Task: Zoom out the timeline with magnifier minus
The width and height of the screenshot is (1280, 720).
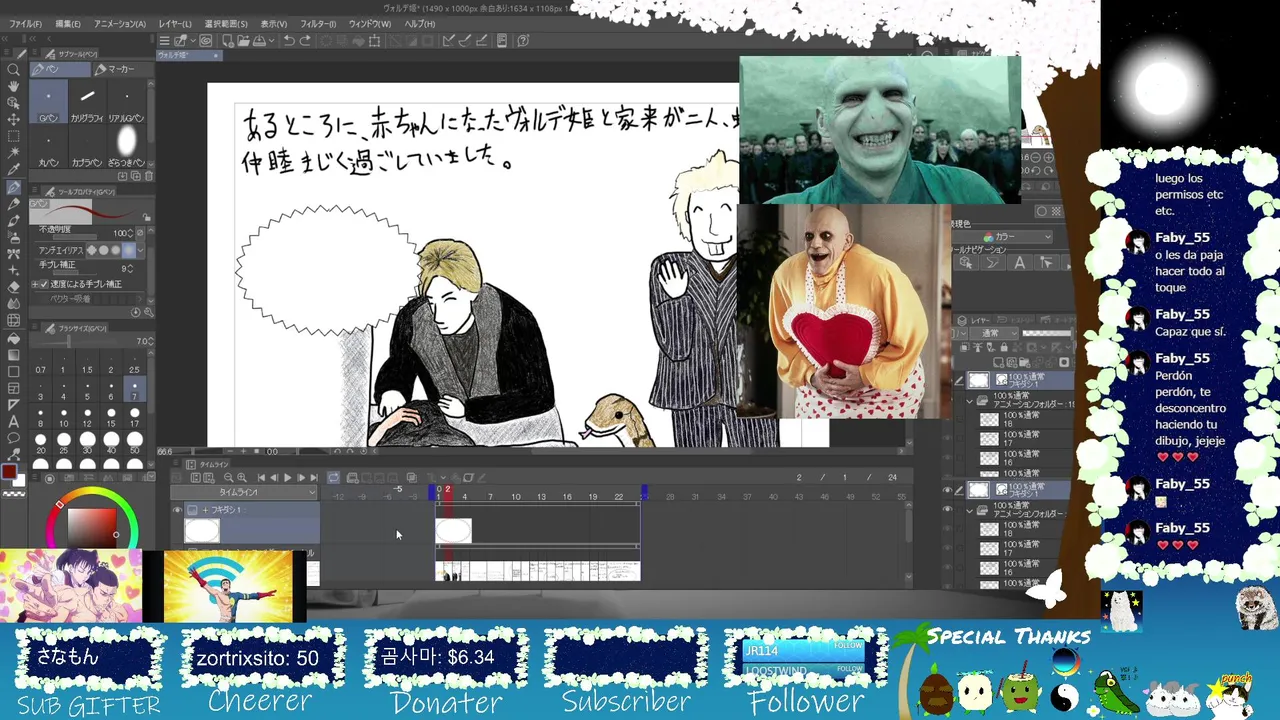Action: pos(228,478)
